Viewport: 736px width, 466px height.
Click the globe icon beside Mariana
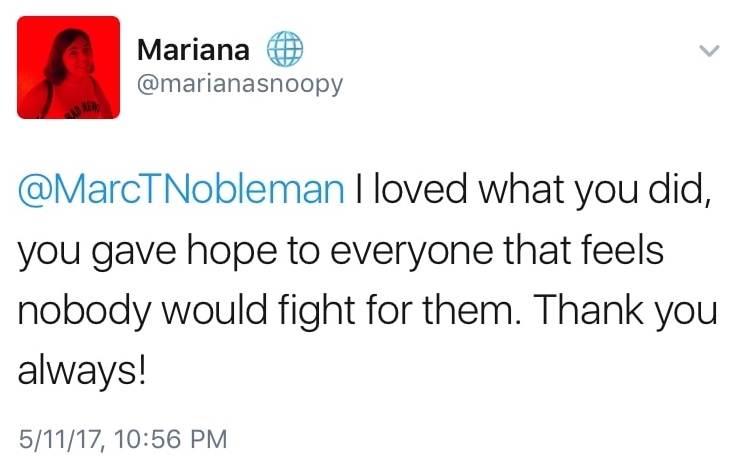pos(284,47)
